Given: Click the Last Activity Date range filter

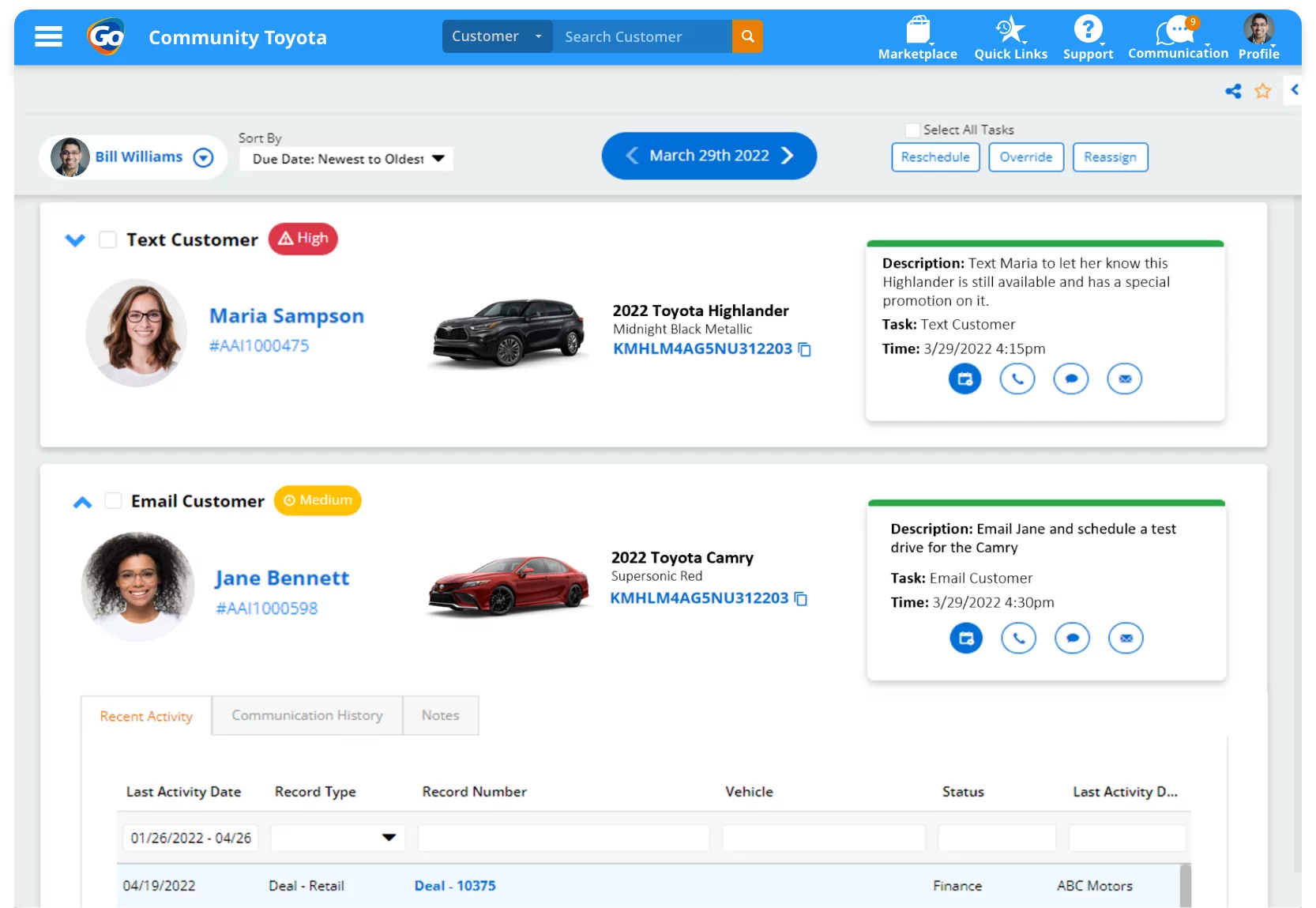Looking at the screenshot, I should tap(191, 838).
